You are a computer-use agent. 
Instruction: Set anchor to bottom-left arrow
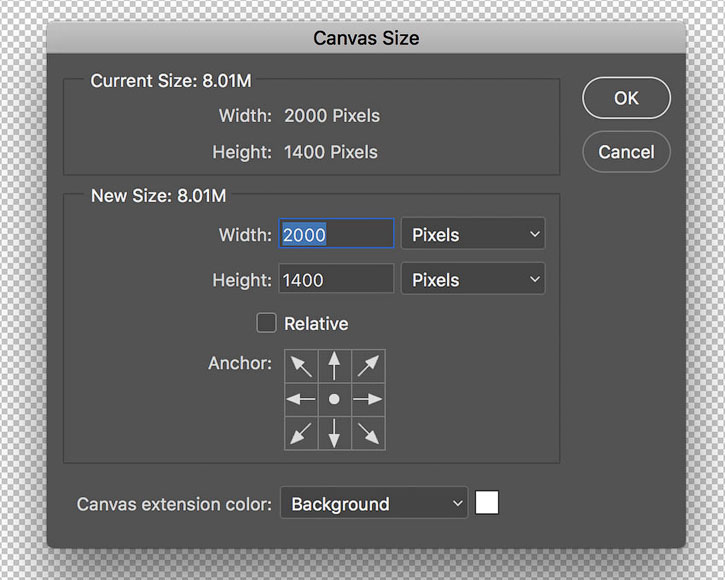click(301, 433)
